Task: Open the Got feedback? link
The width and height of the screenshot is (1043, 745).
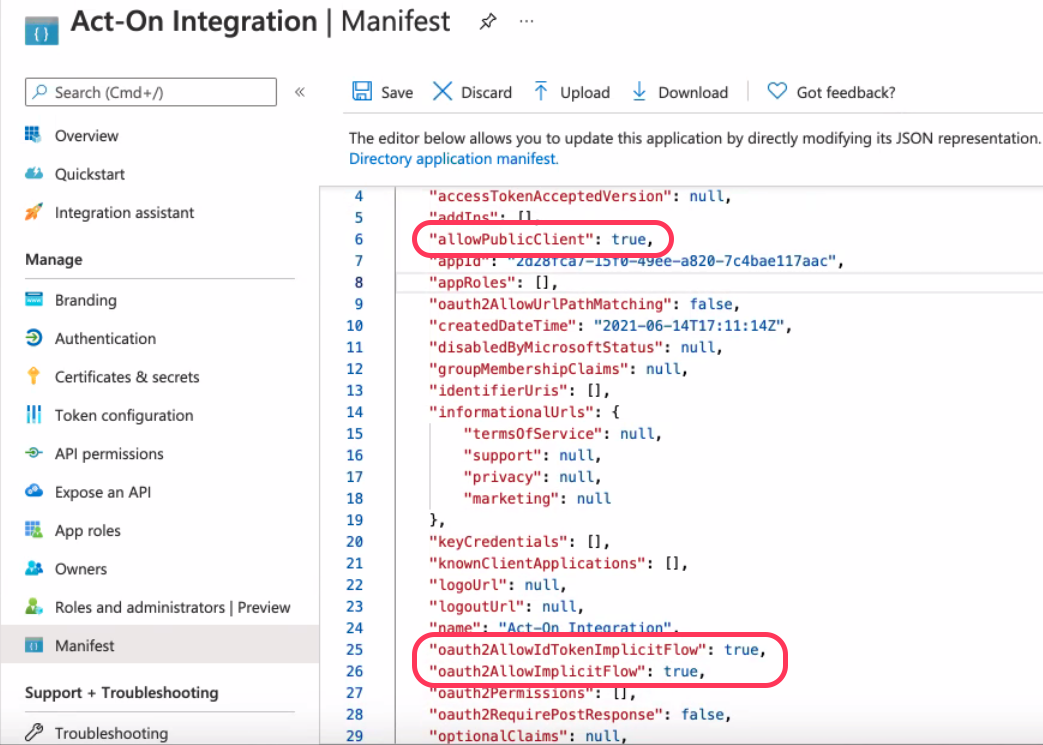Action: [845, 92]
